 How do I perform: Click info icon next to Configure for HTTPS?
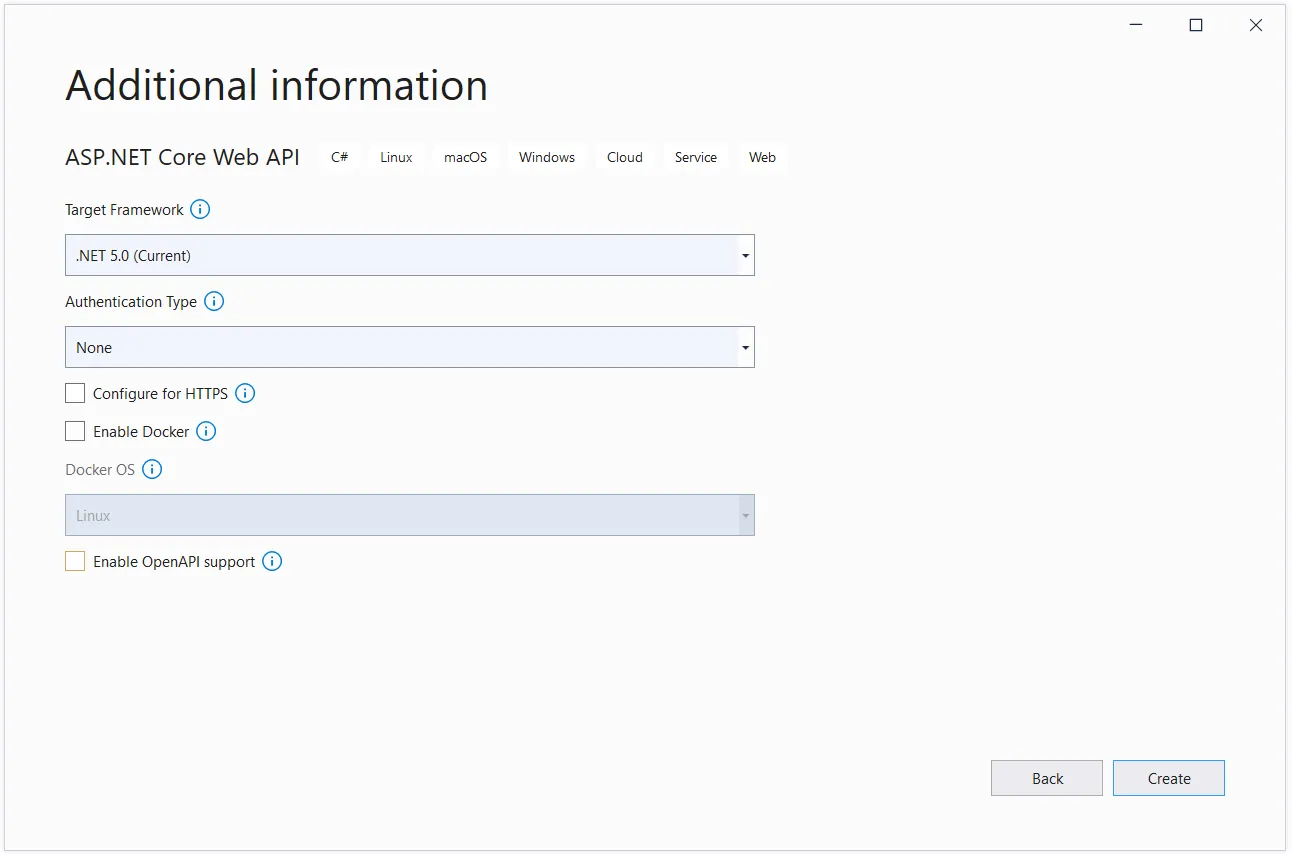click(x=245, y=393)
